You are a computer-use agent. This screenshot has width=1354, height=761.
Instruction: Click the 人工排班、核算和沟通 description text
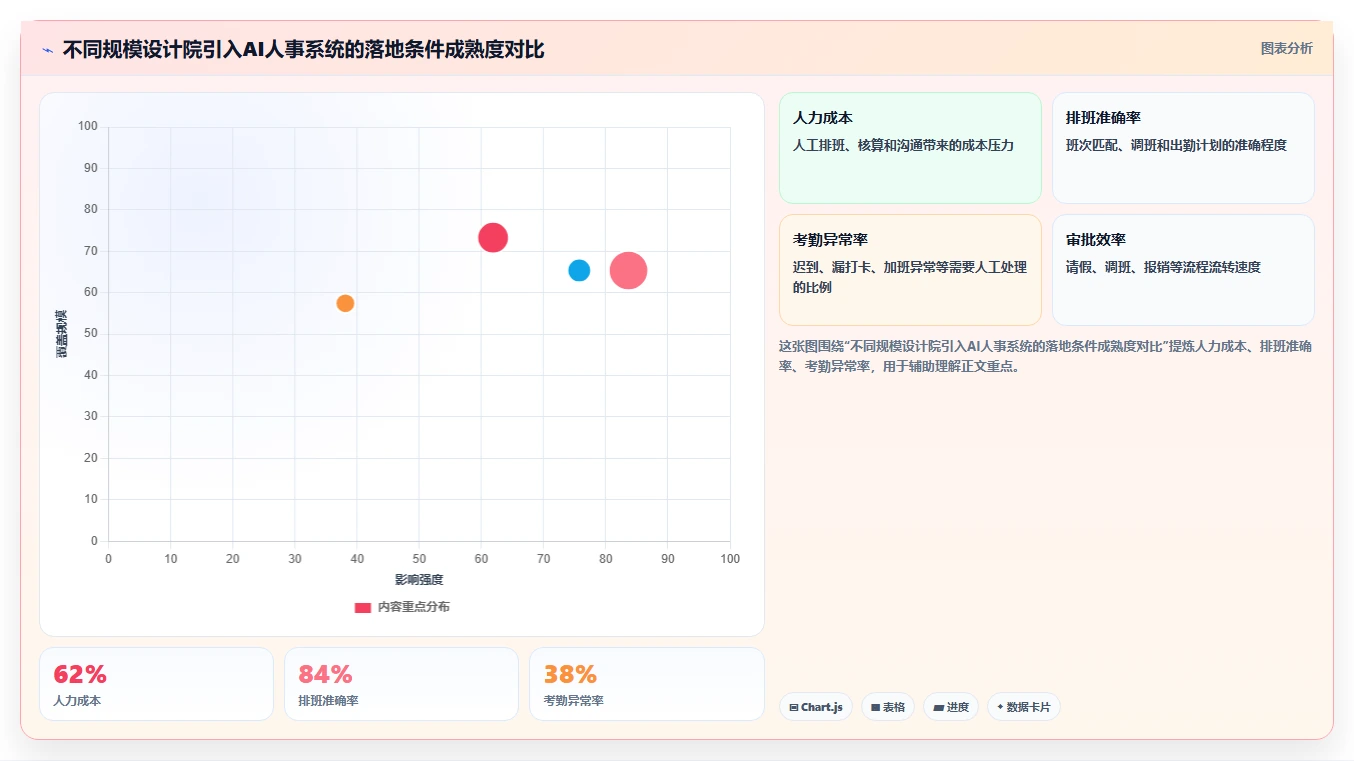click(x=904, y=145)
